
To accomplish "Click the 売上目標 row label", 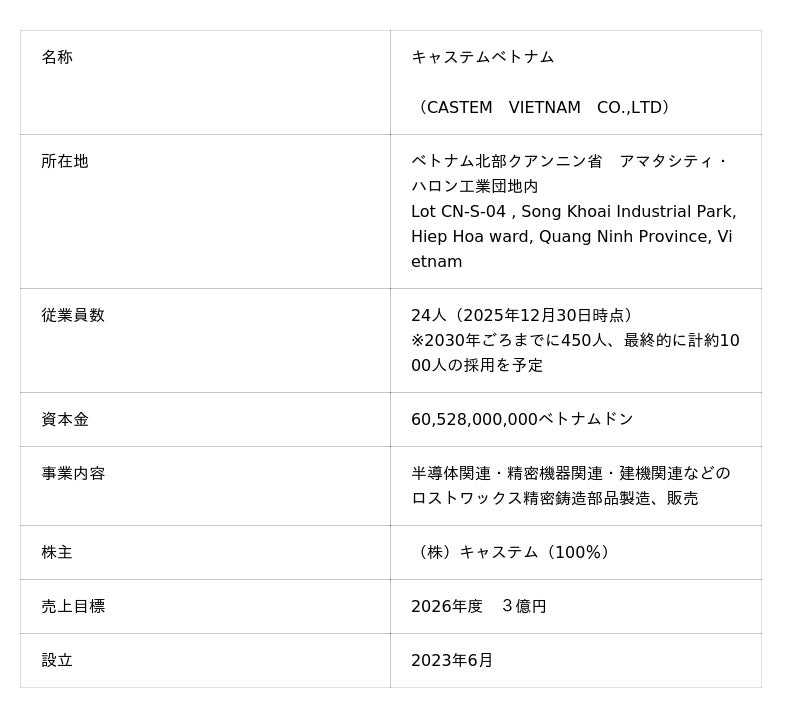I will pyautogui.click(x=73, y=606).
